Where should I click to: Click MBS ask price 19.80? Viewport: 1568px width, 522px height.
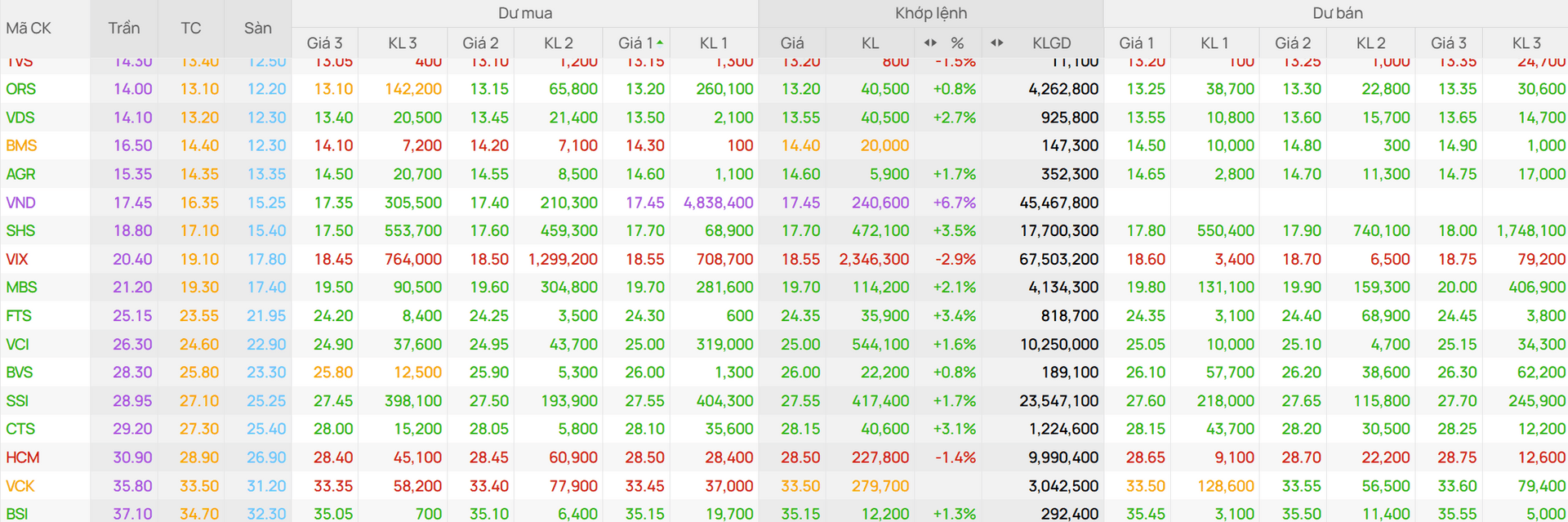point(1146,288)
